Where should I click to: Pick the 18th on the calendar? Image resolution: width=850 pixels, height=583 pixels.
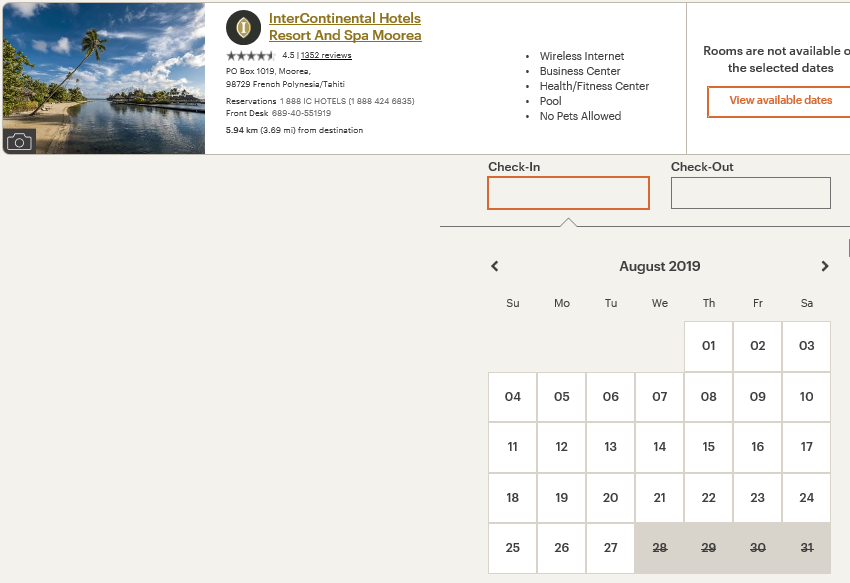pos(513,498)
